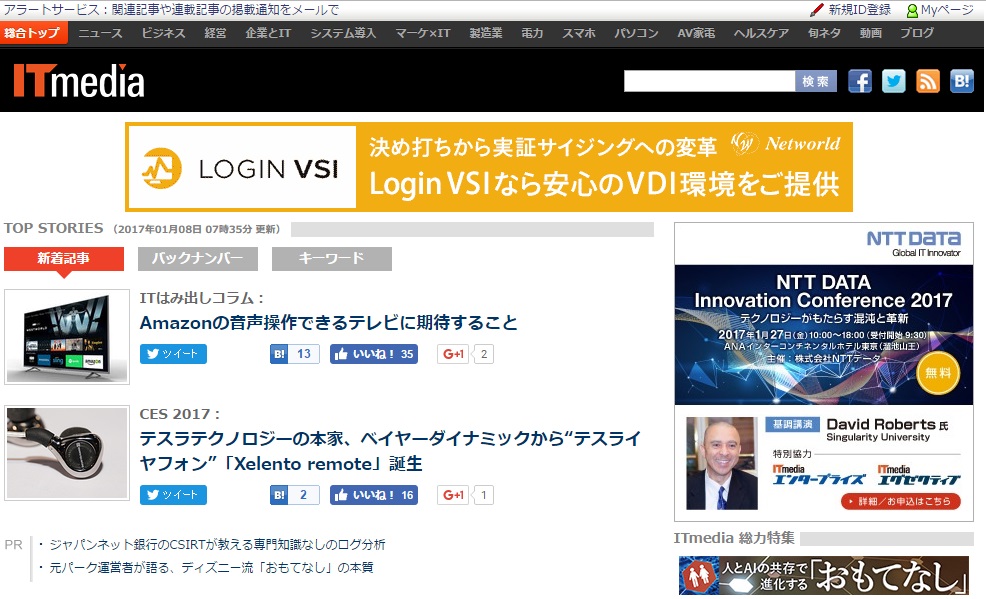The height and width of the screenshot is (599, 986).
Task: Open 経営 in navigation bar
Action: pos(215,33)
